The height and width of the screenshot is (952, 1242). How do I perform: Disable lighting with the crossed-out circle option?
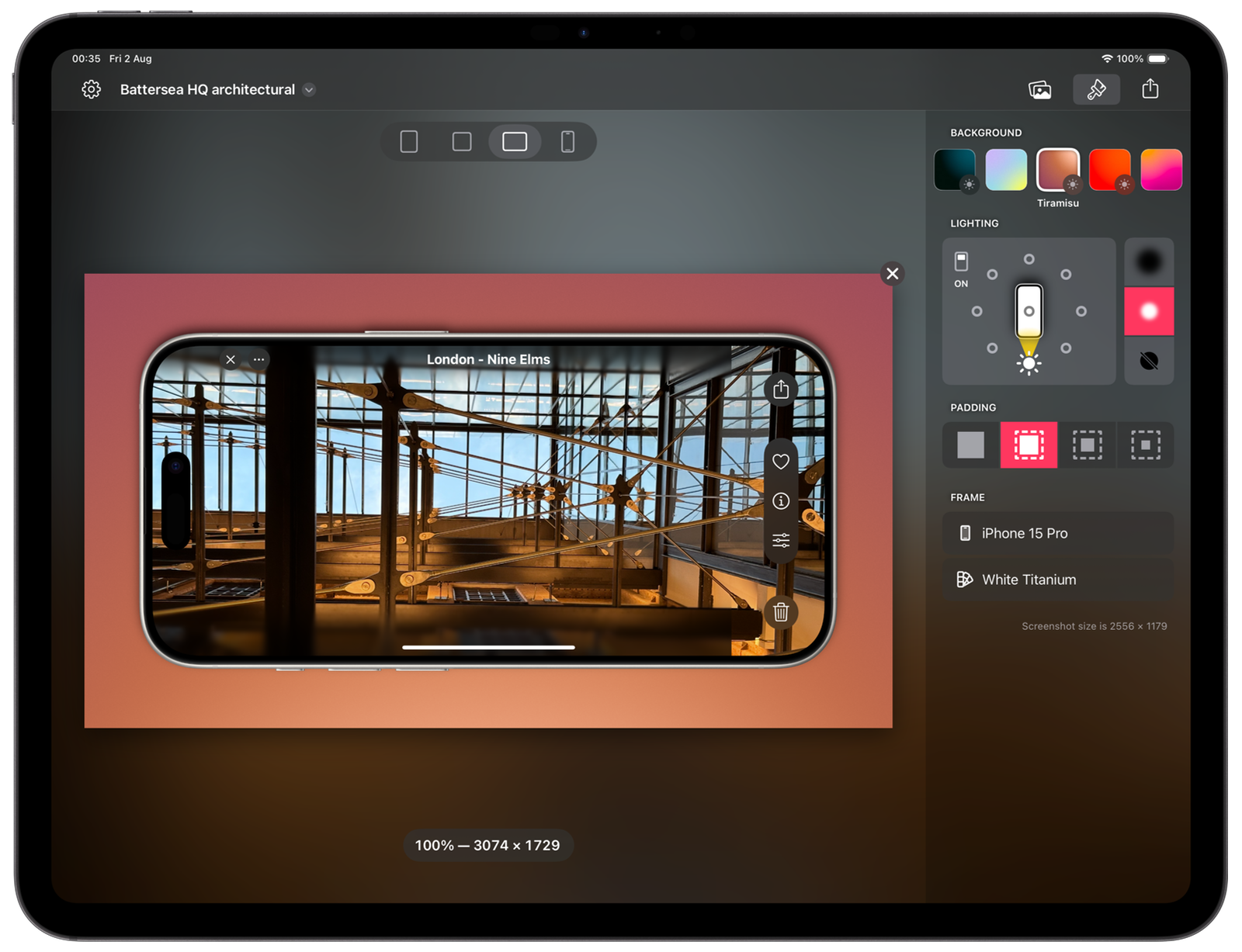click(x=1148, y=362)
